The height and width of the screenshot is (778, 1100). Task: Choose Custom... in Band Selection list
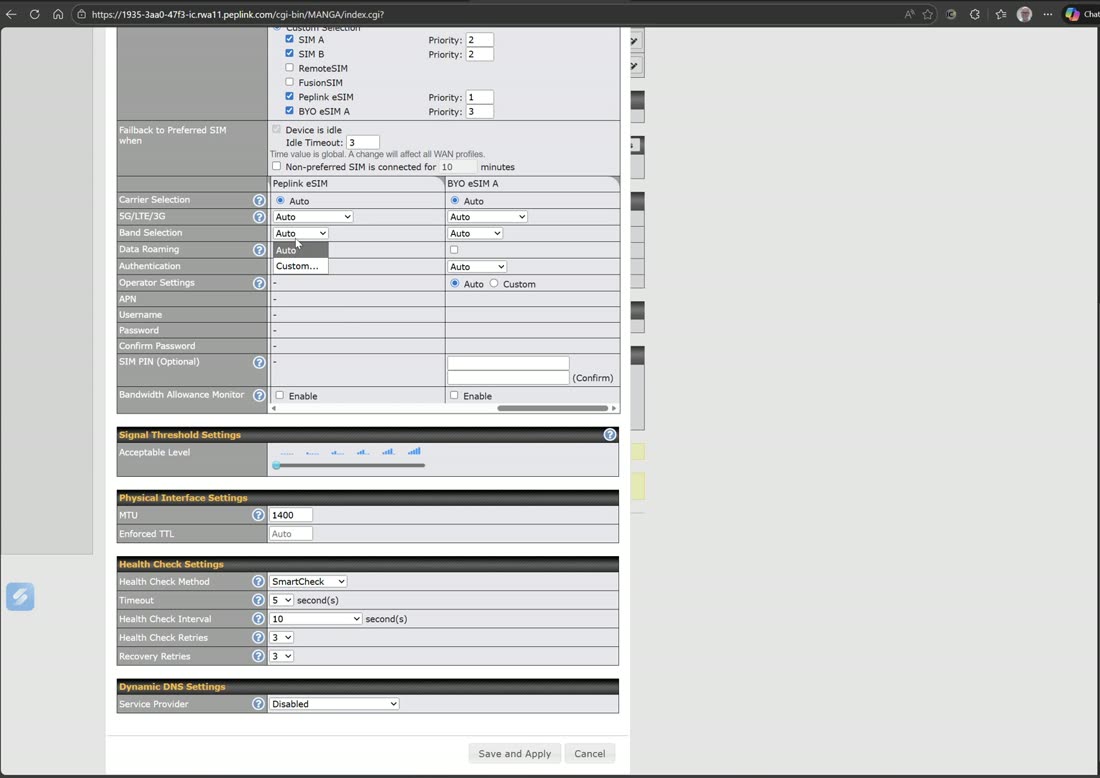[x=300, y=266]
